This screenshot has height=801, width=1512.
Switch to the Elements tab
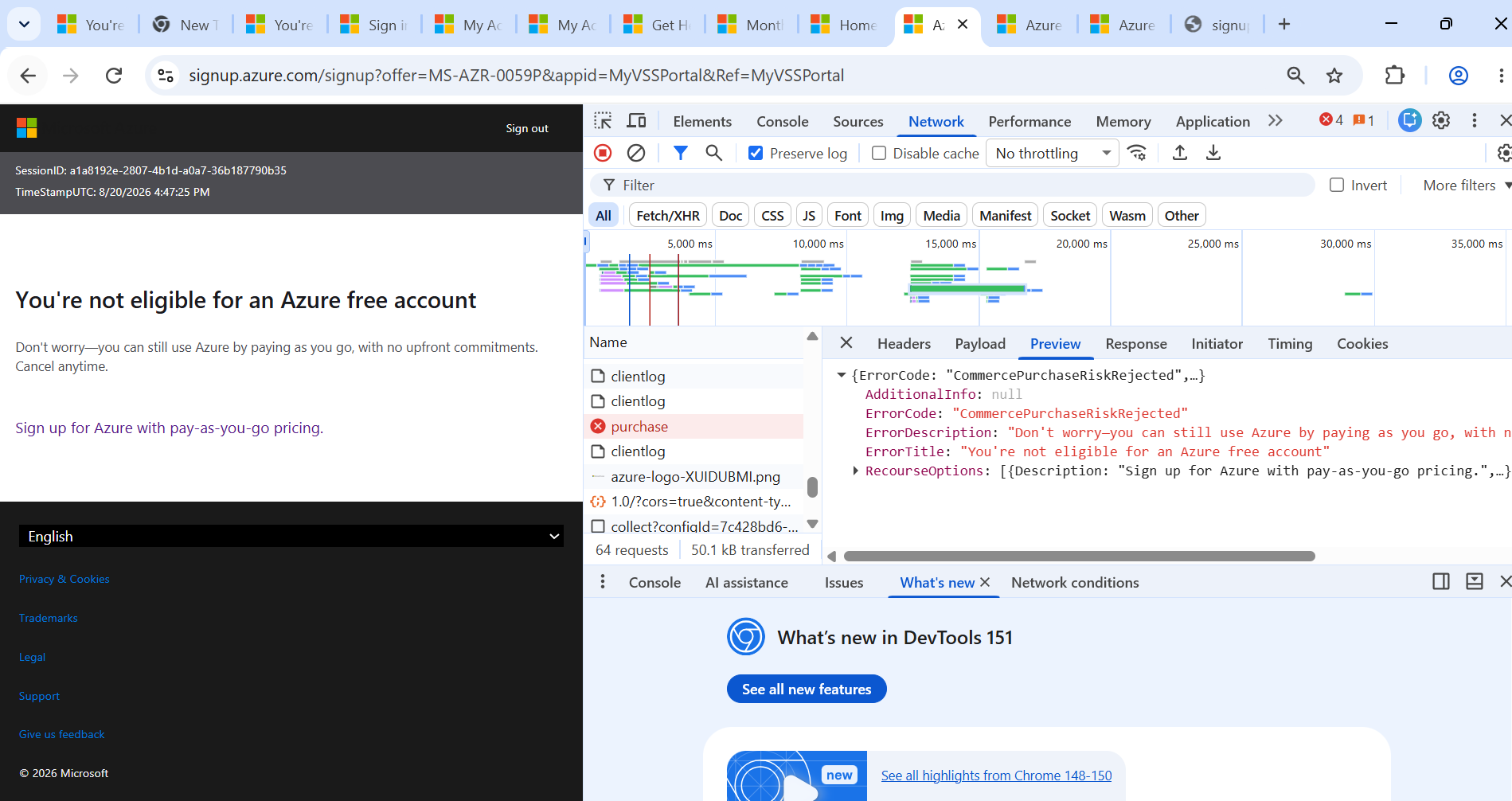(x=702, y=121)
